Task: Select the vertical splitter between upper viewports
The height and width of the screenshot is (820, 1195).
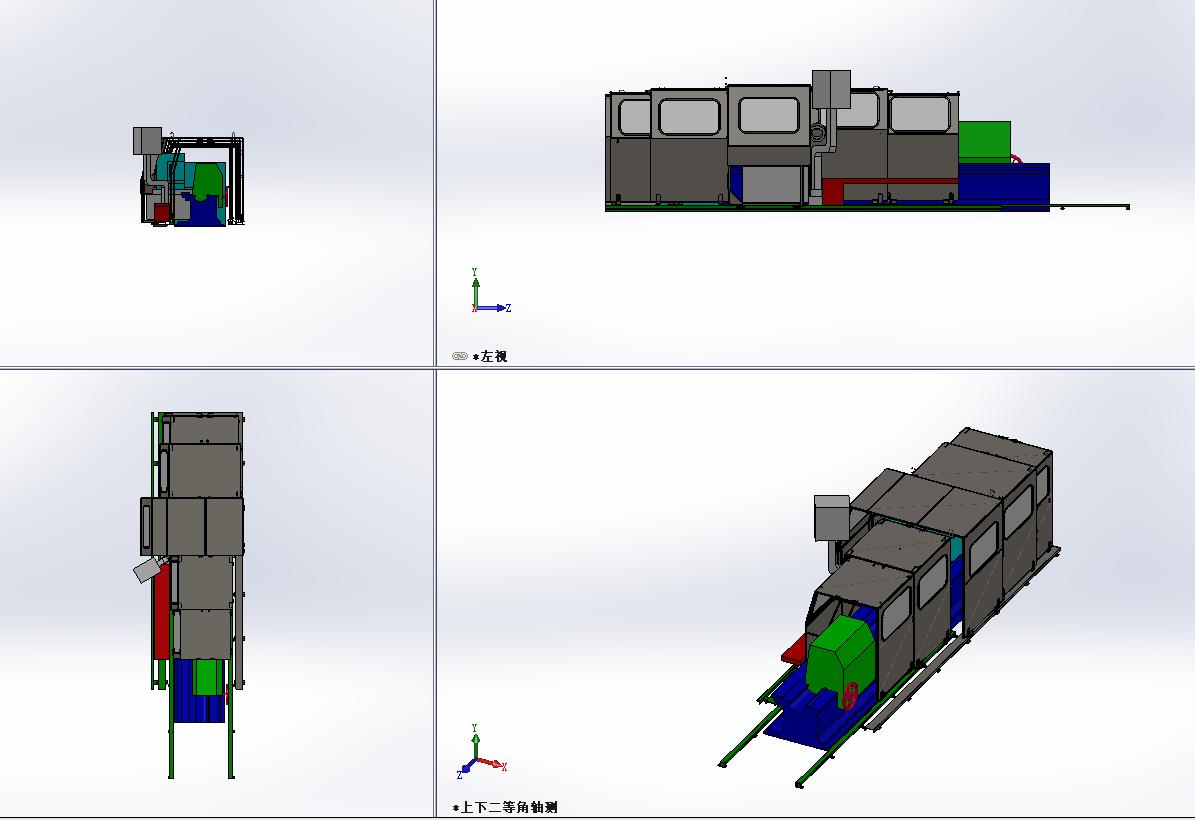Action: tap(435, 180)
